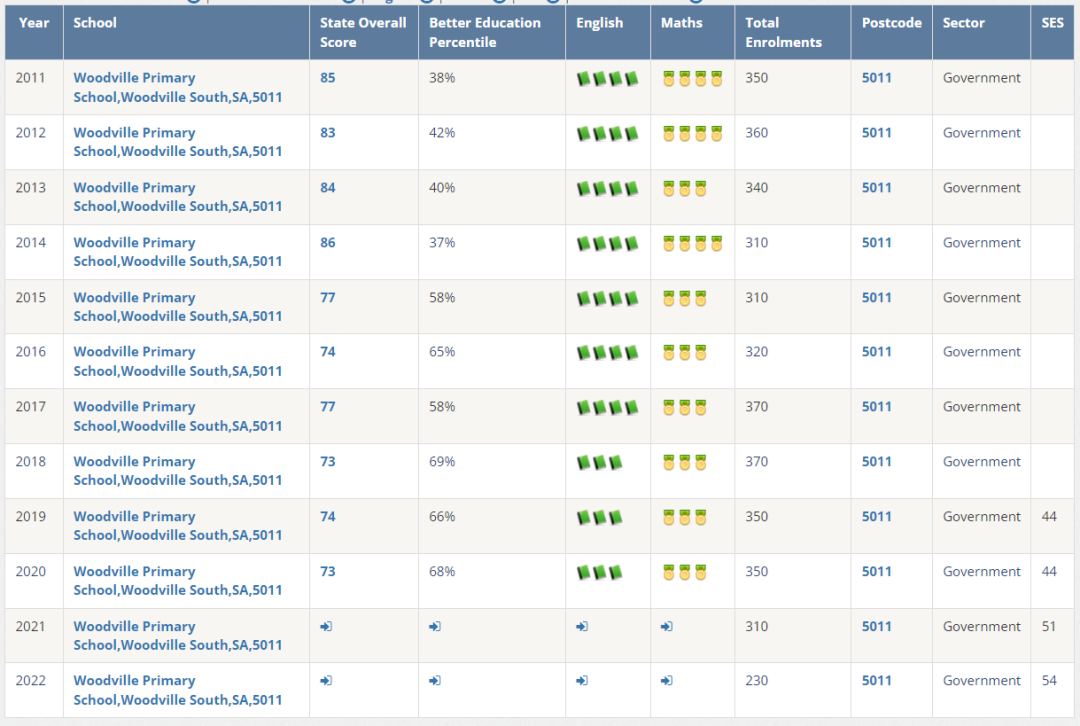Click the 2021 Better Education Percentile login icon
The image size is (1080, 726).
[x=435, y=626]
